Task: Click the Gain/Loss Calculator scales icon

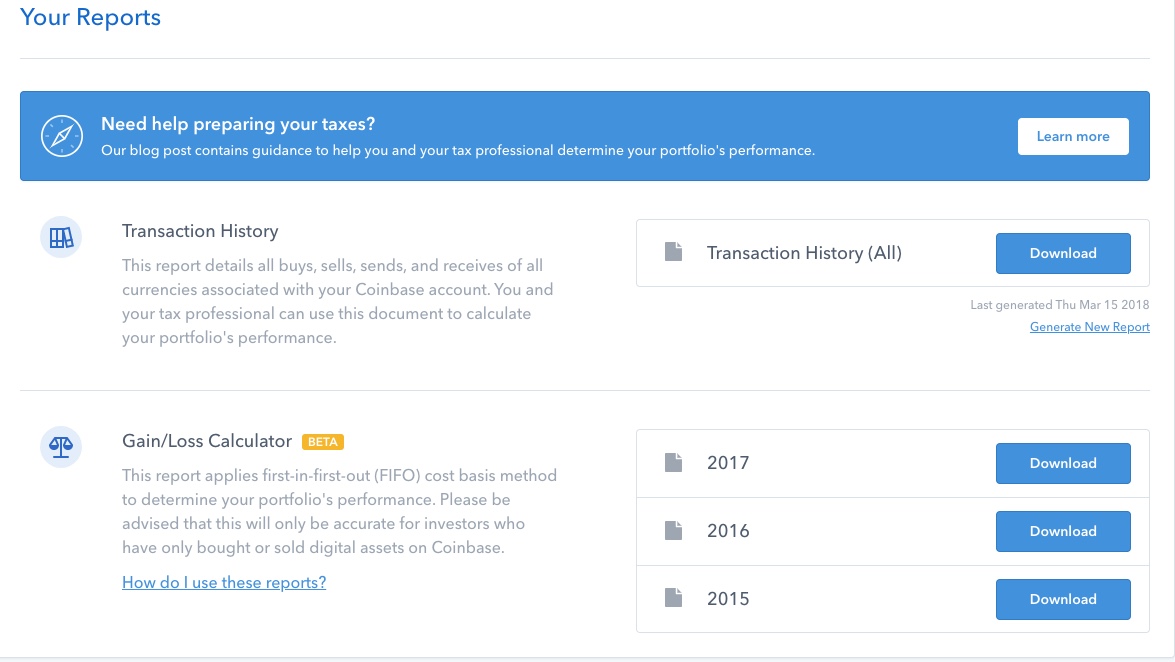Action: point(61,446)
